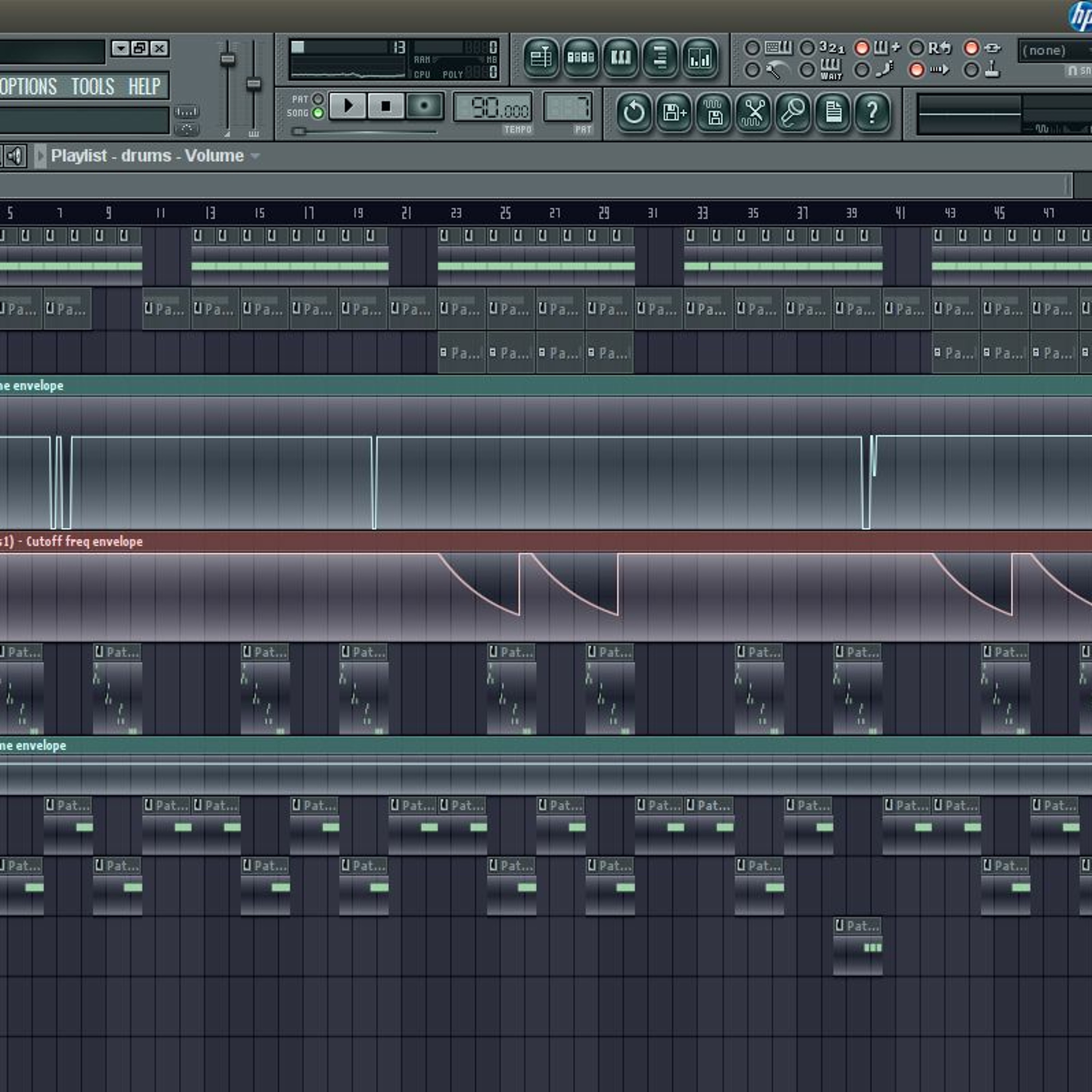Click the question-mark help icon
Image resolution: width=1092 pixels, height=1092 pixels.
point(872,112)
